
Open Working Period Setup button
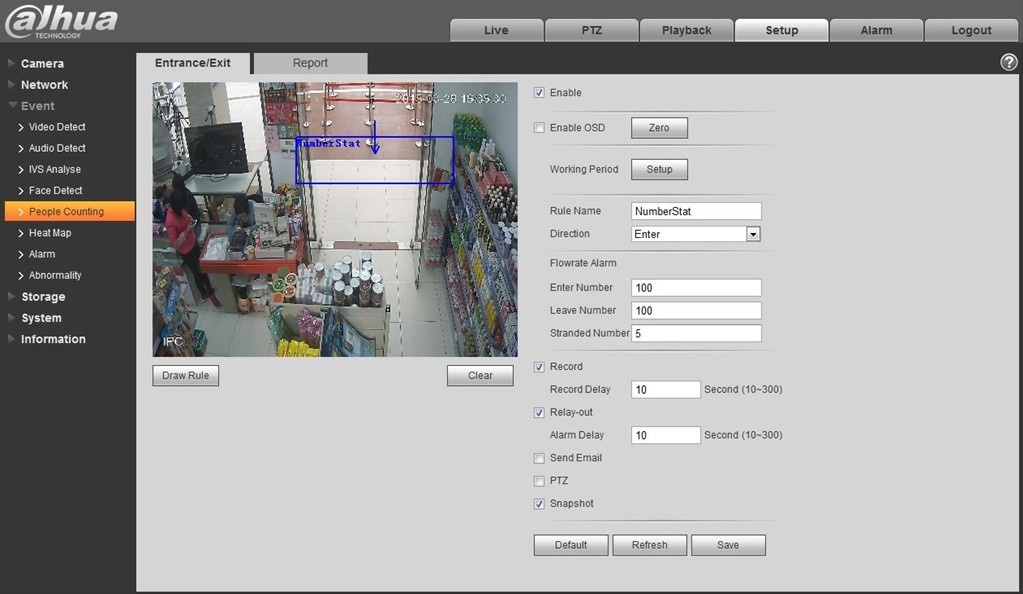[x=659, y=169]
